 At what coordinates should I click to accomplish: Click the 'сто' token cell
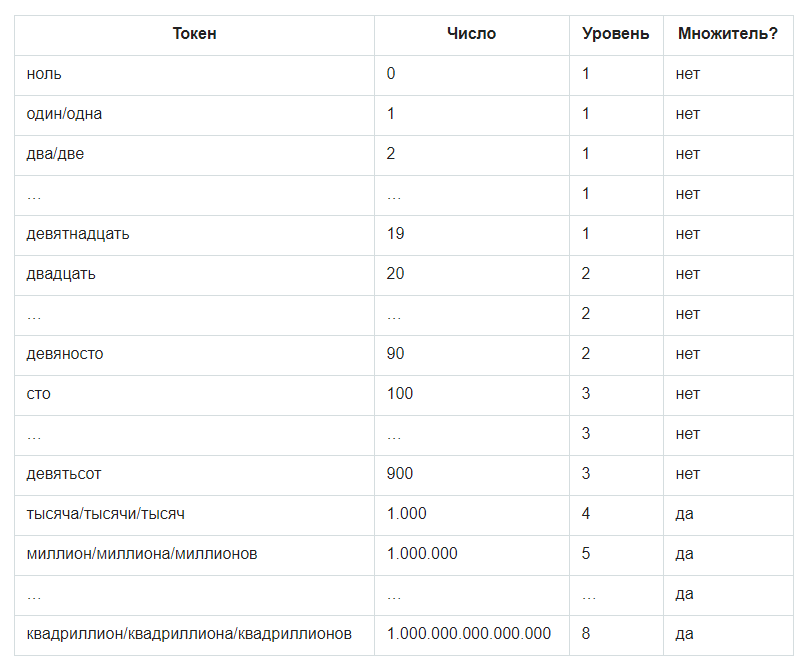[39, 394]
